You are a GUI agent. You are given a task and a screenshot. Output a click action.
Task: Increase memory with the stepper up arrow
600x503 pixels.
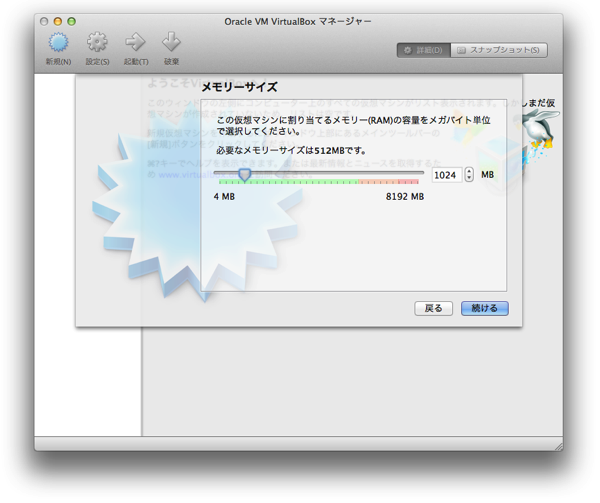tap(469, 171)
